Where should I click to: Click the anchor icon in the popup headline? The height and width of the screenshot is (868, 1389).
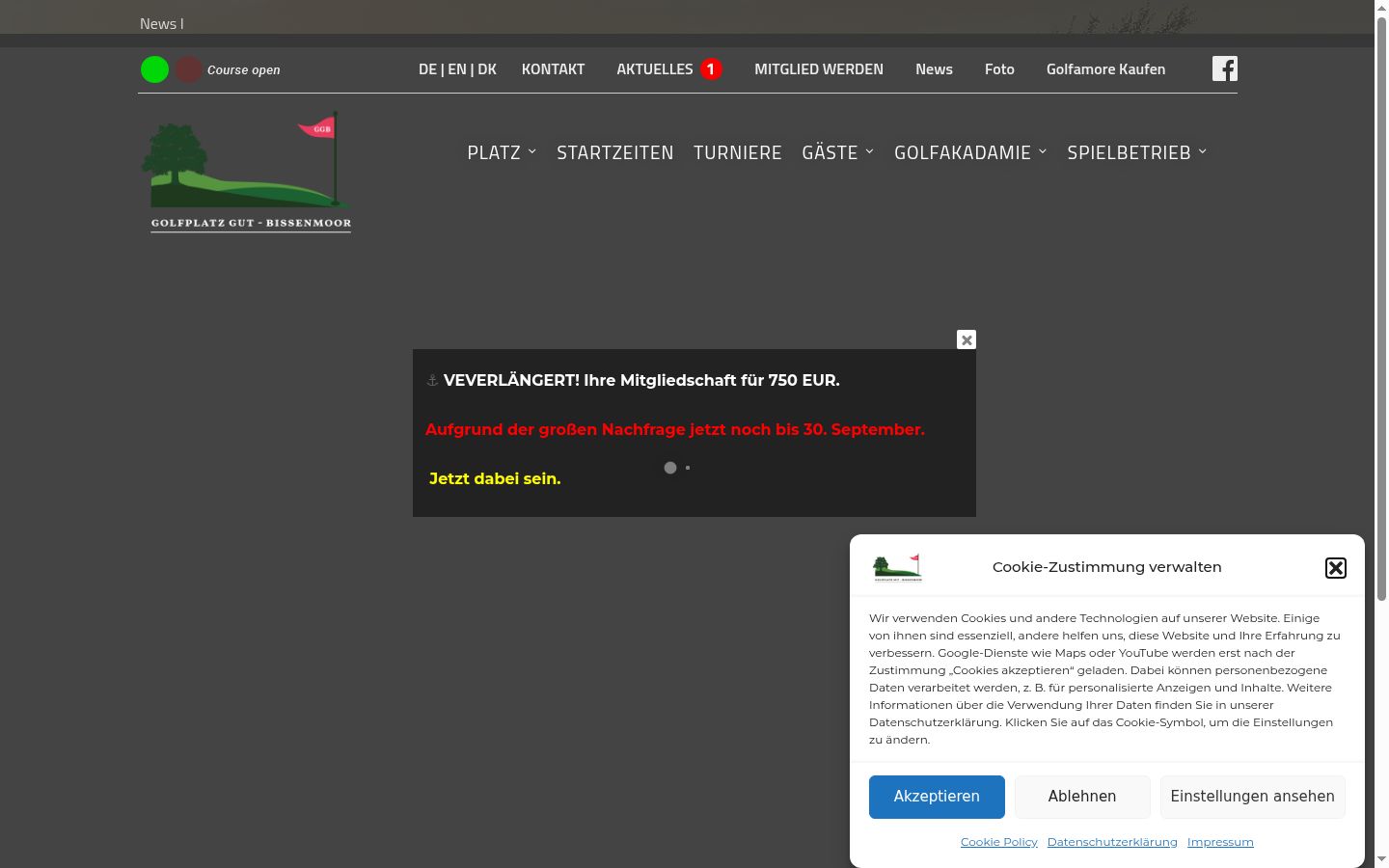click(x=432, y=381)
